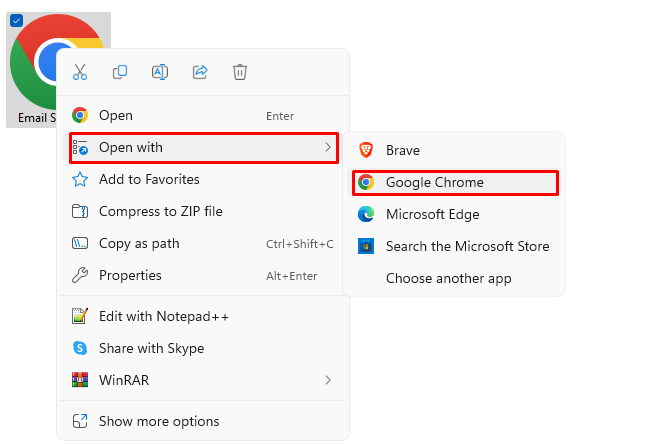Choose Copy as path
Viewport: 671px width, 444px height.
[203, 243]
